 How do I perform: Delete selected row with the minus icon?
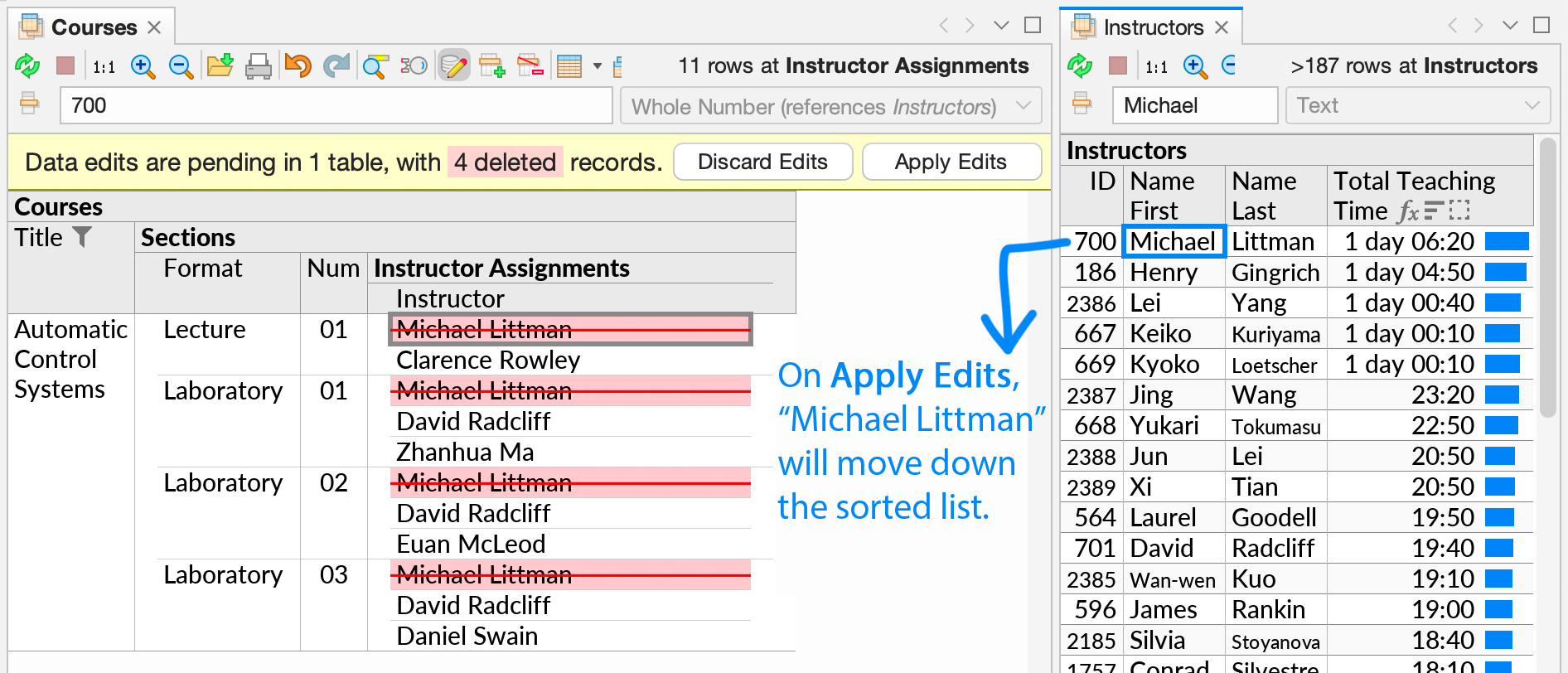tap(530, 65)
